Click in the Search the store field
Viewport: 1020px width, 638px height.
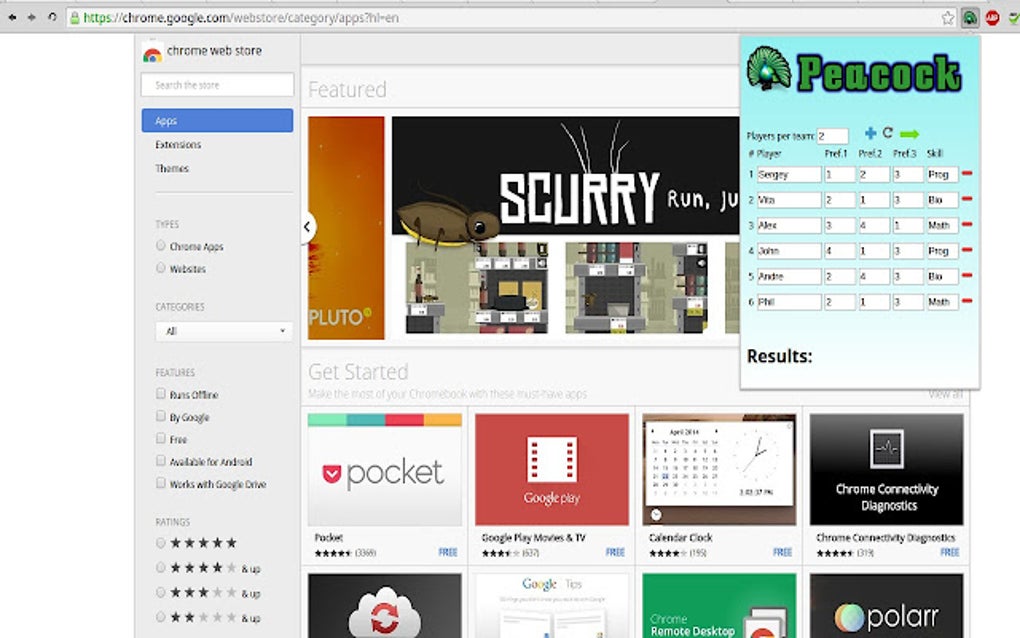pyautogui.click(x=217, y=85)
